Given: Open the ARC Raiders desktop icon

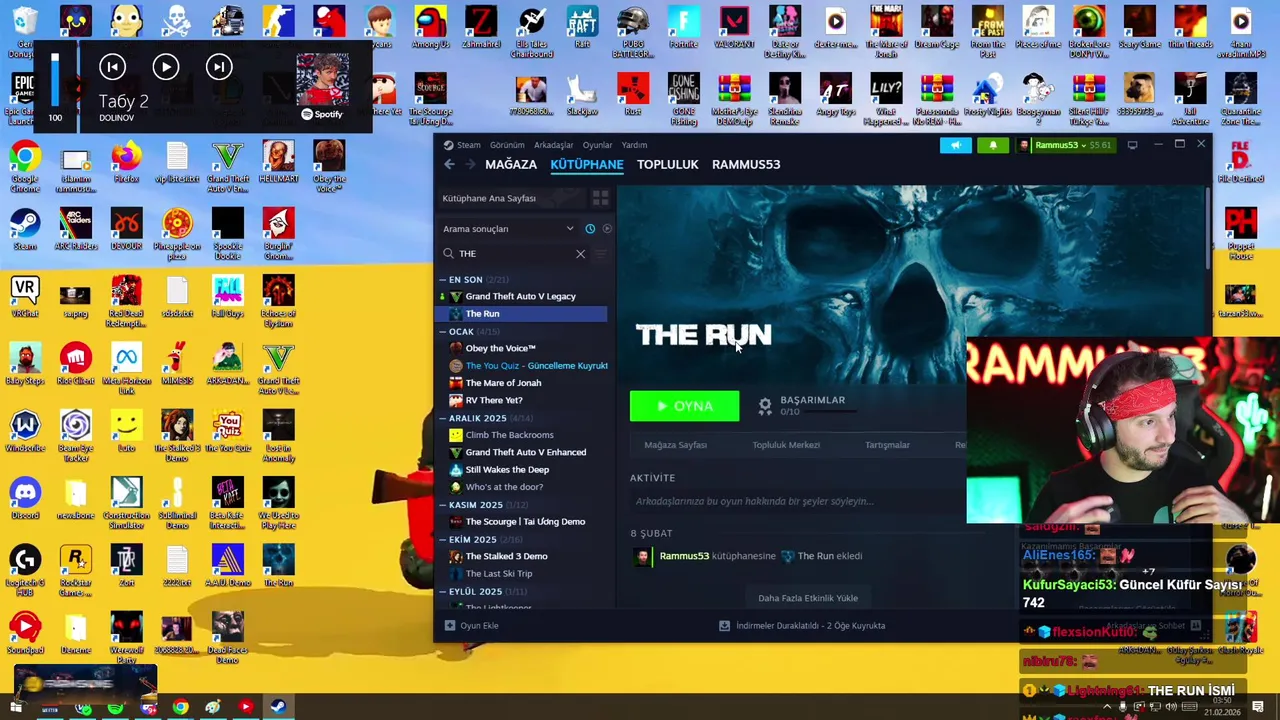Looking at the screenshot, I should tap(75, 230).
